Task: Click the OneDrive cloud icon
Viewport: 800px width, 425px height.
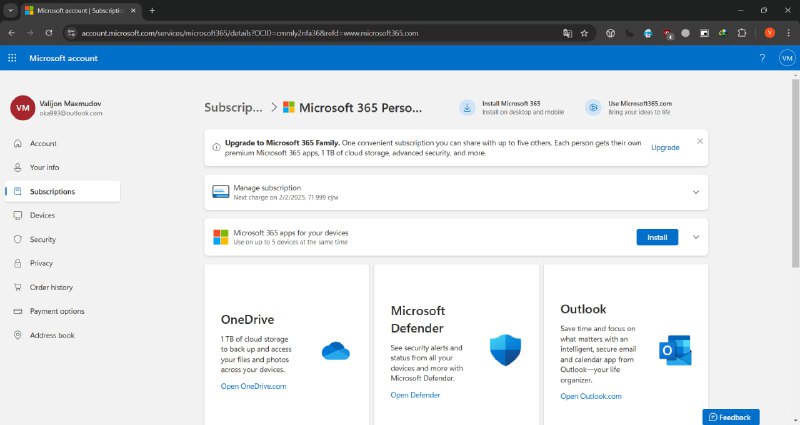Action: tap(336, 352)
